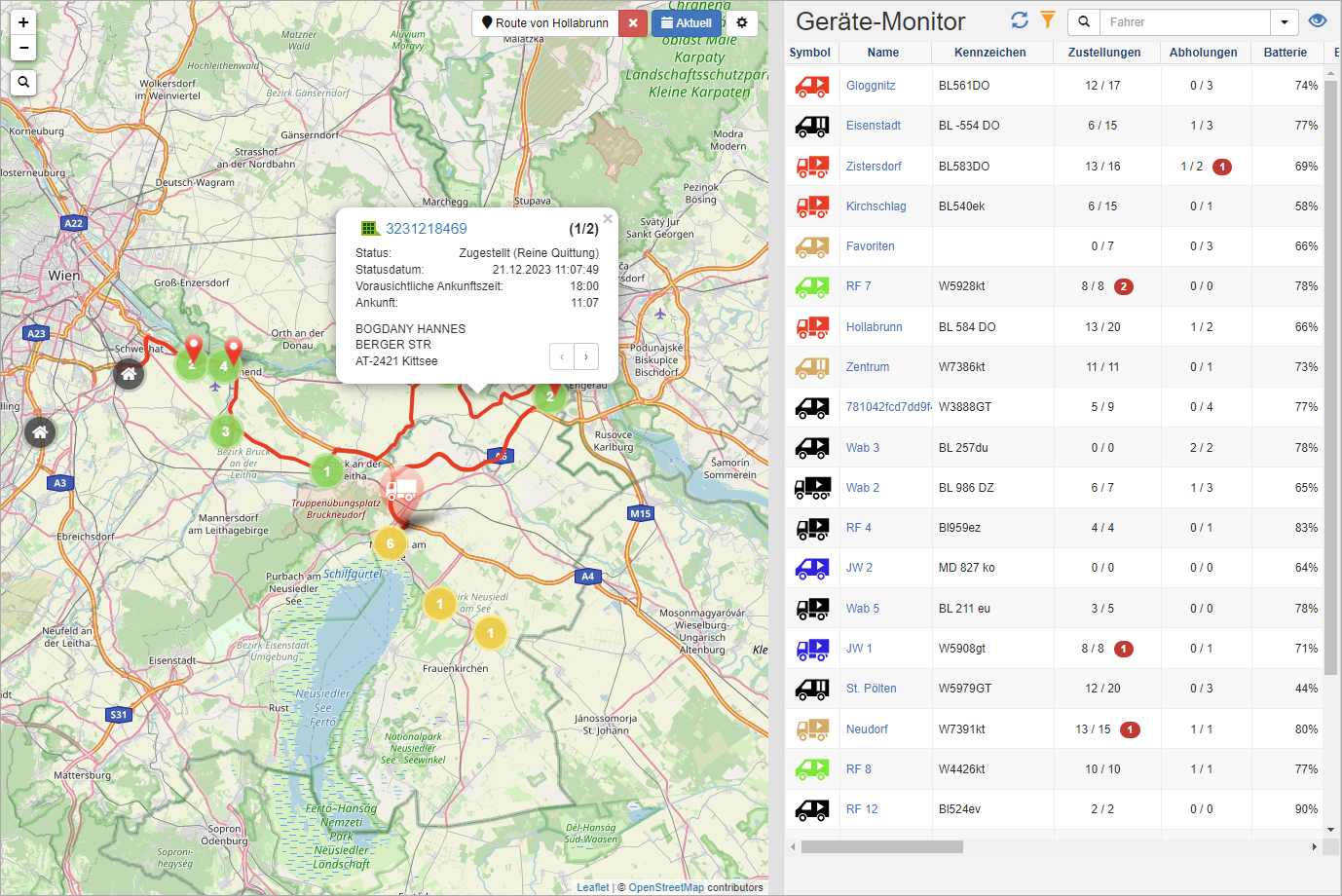Sort by Zustellungen column header

[x=1104, y=53]
